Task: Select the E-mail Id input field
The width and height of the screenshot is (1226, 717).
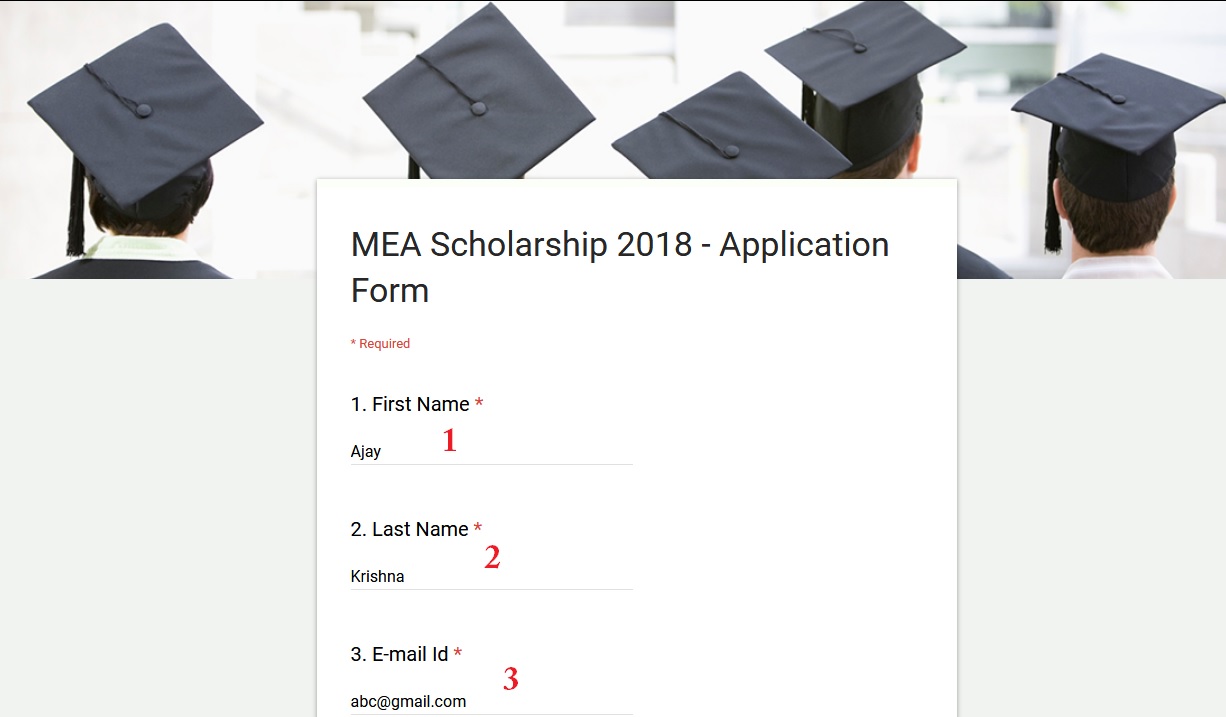Action: click(x=490, y=701)
